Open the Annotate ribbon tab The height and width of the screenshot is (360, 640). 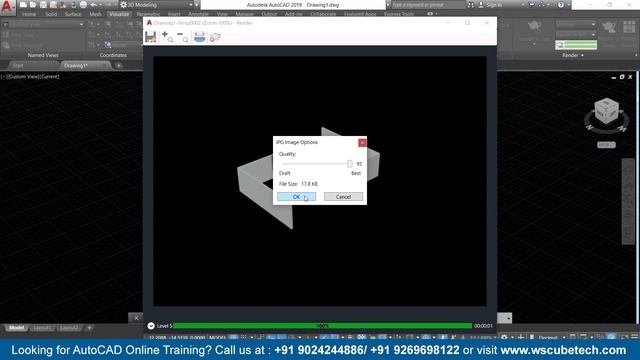coord(198,14)
